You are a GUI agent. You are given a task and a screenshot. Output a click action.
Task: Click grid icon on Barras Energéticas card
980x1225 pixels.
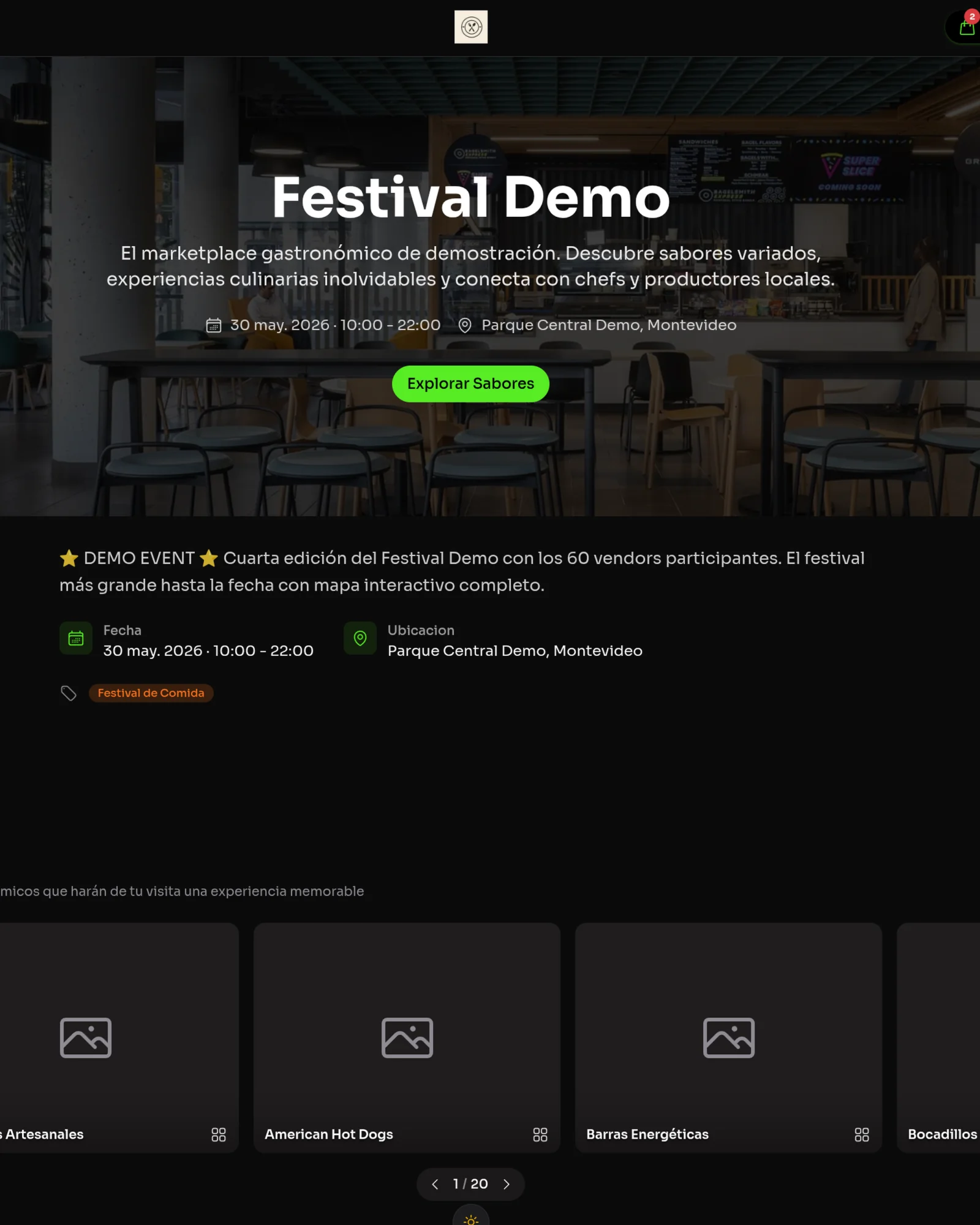click(x=862, y=1134)
